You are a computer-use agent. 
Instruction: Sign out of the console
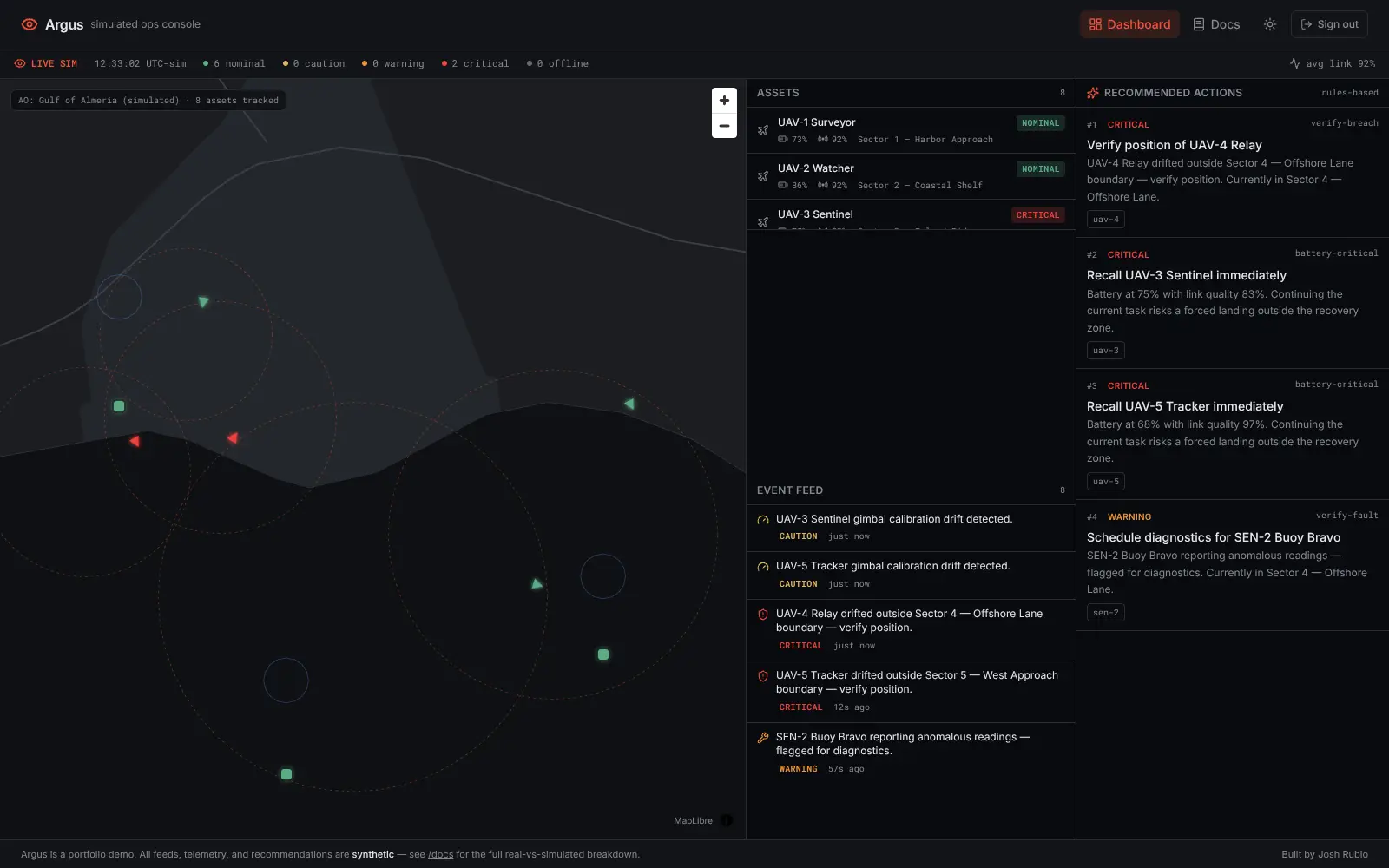(1329, 24)
